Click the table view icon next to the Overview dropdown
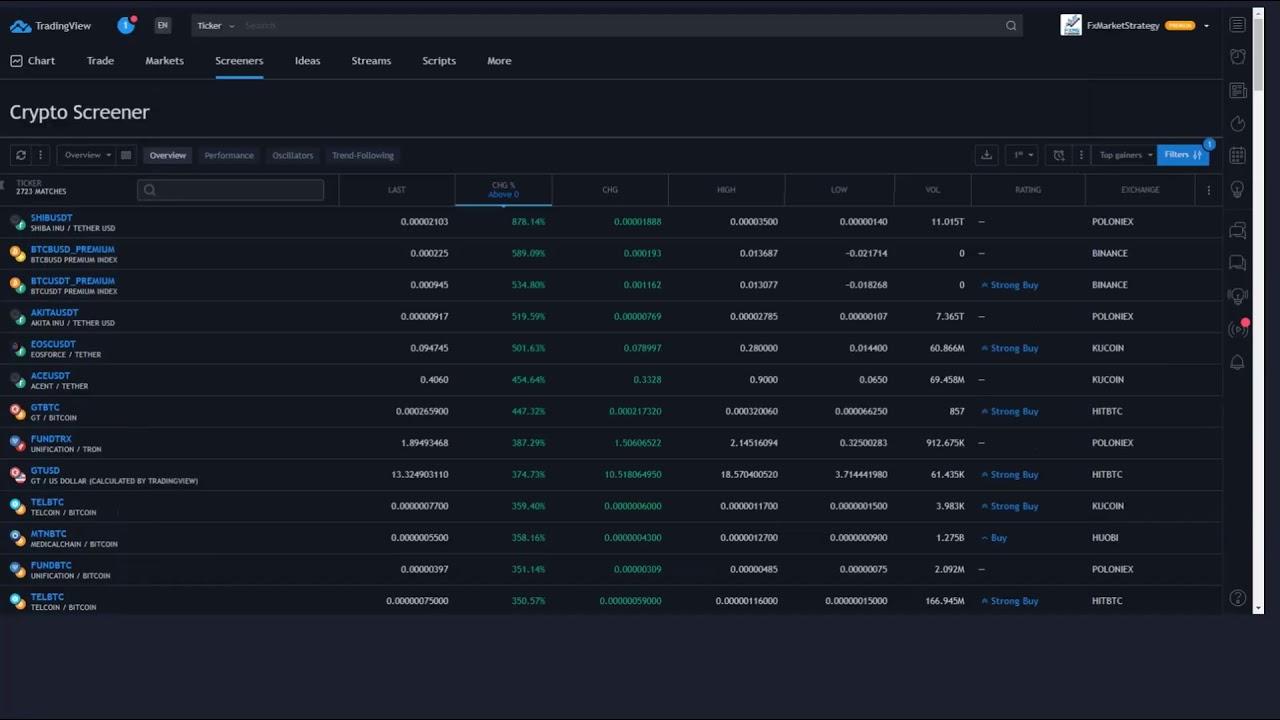This screenshot has width=1280, height=720. coord(126,155)
